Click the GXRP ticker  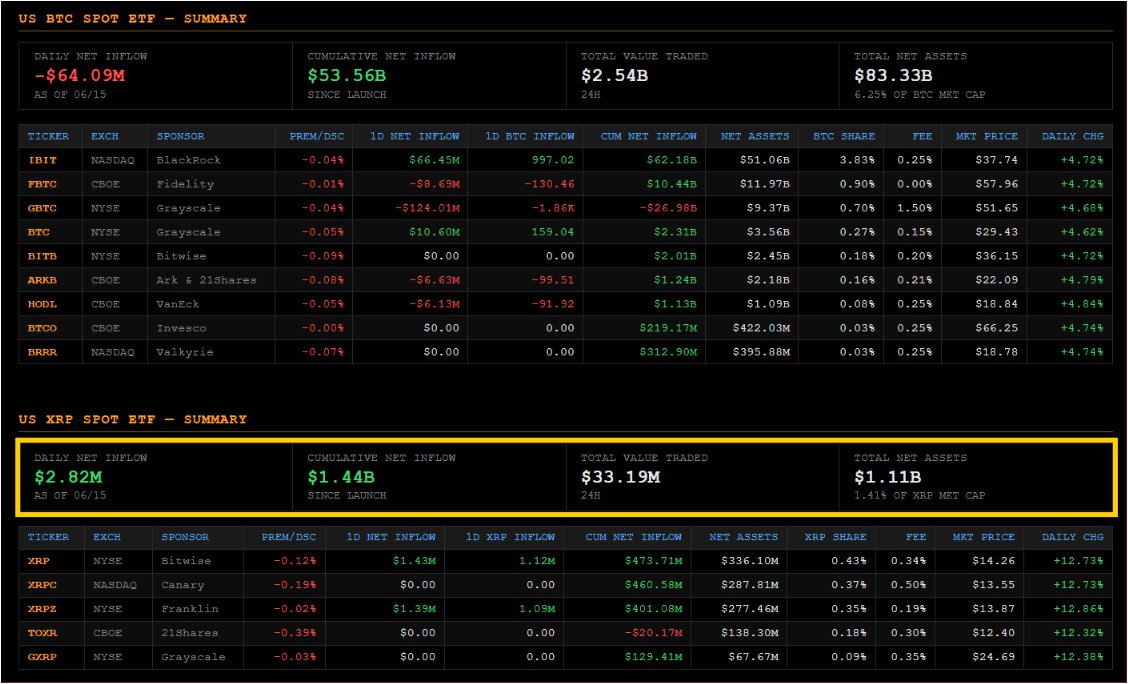tap(42, 657)
